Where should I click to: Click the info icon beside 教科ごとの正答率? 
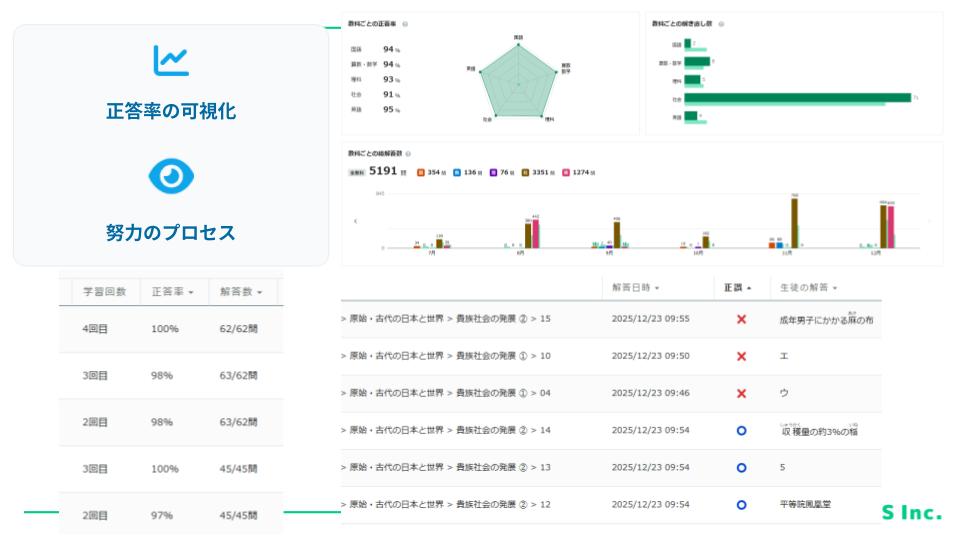(405, 23)
